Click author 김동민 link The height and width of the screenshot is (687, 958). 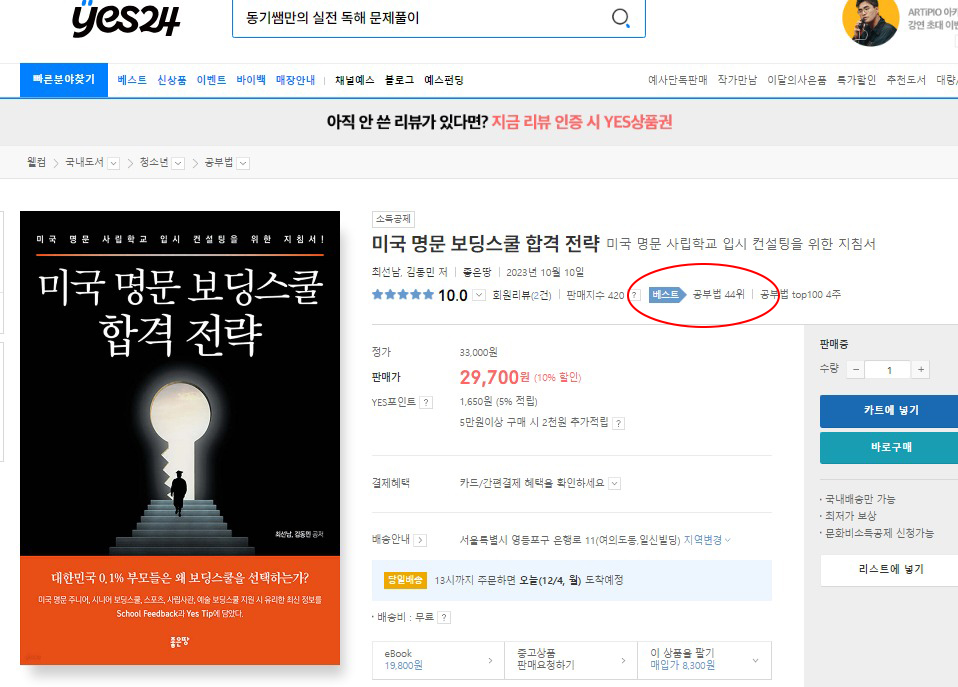(x=421, y=272)
